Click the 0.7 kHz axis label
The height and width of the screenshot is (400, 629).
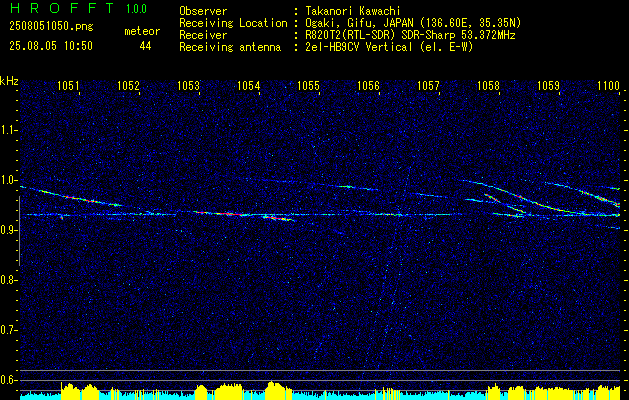pos(8,330)
